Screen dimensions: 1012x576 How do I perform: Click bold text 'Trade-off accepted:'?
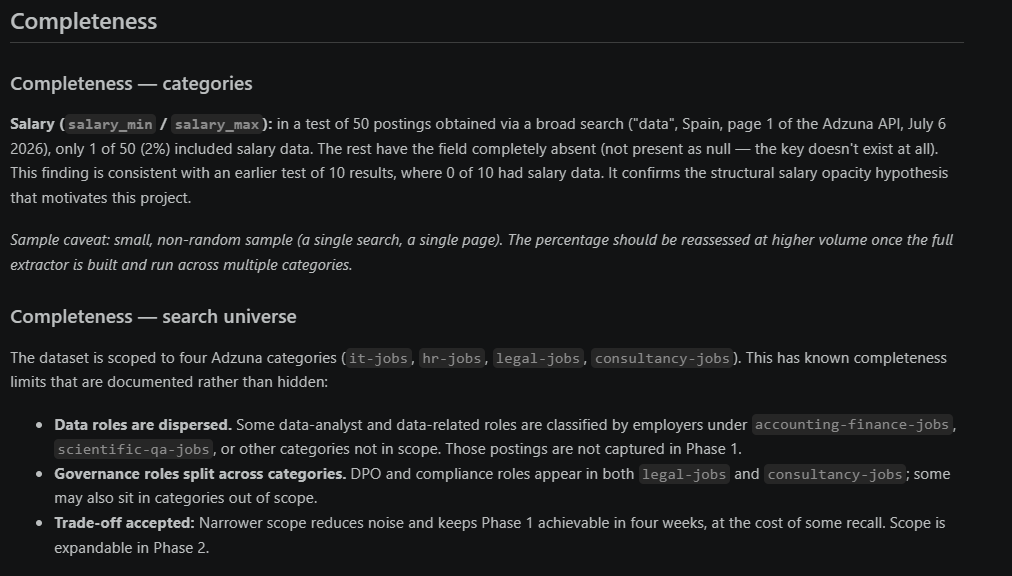124,523
